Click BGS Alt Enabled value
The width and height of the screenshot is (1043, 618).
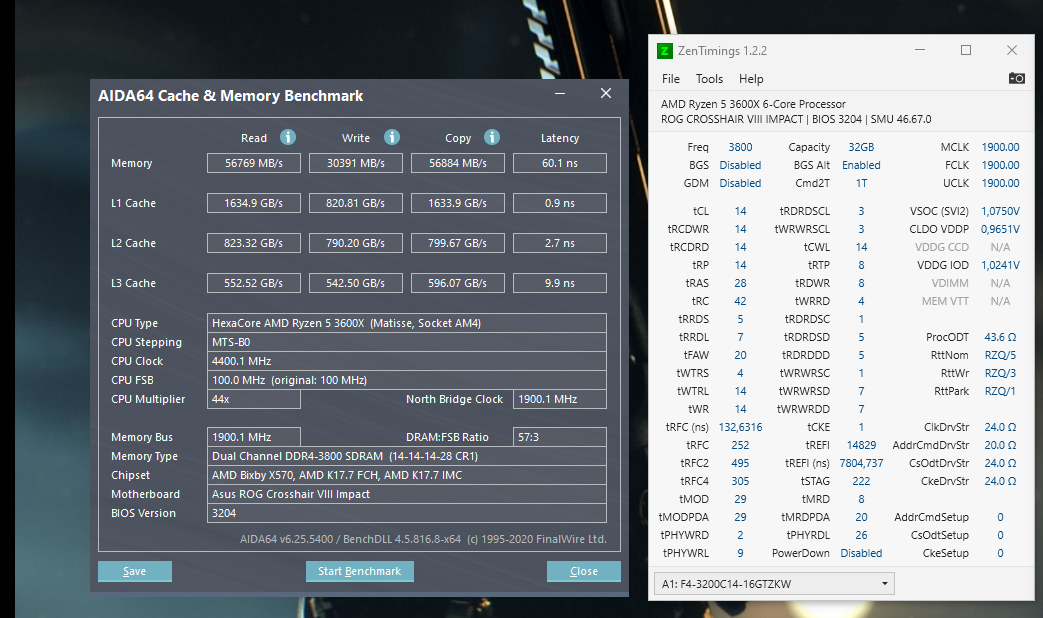coord(861,165)
